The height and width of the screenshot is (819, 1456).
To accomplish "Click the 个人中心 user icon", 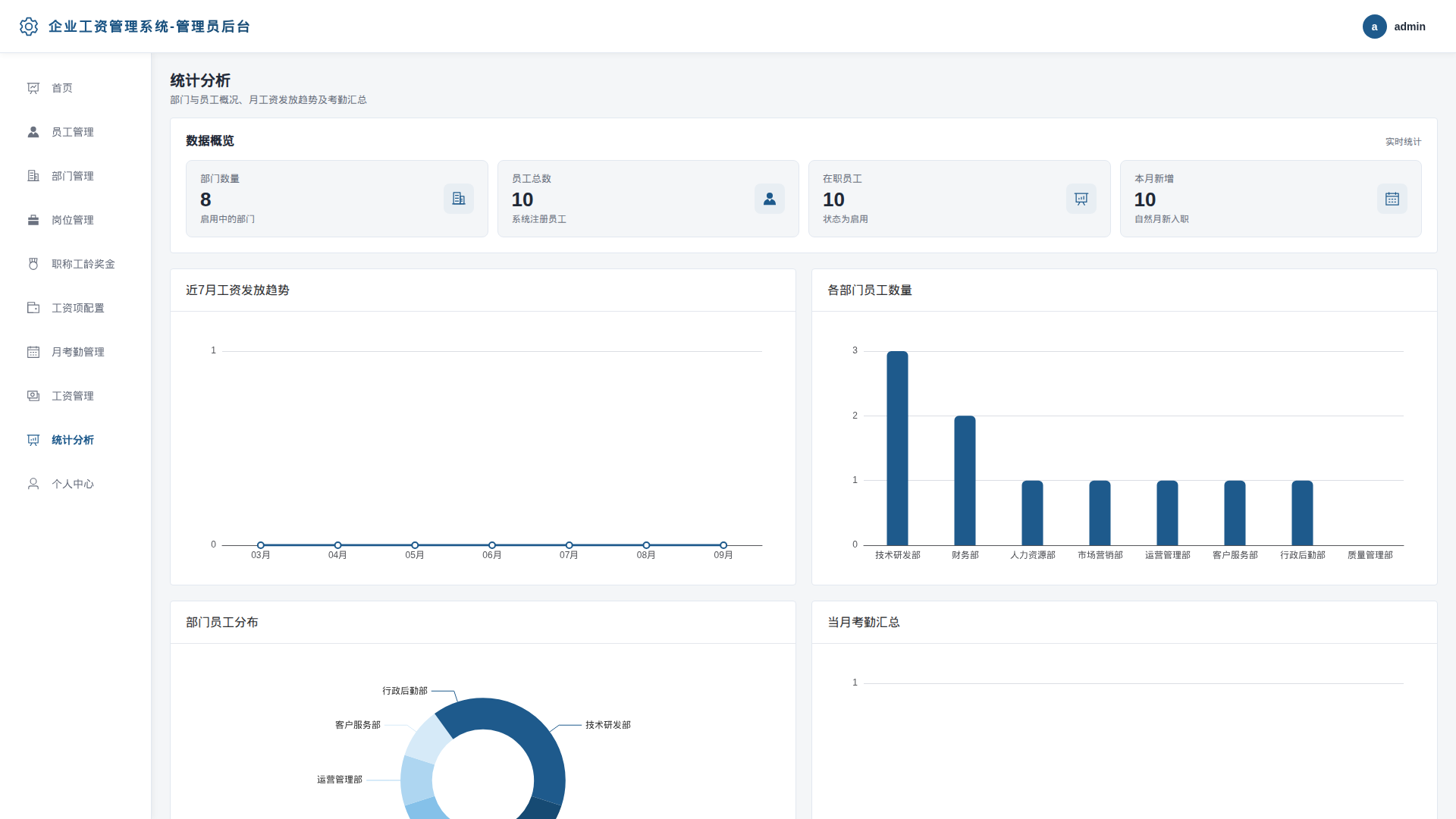I will coord(33,484).
